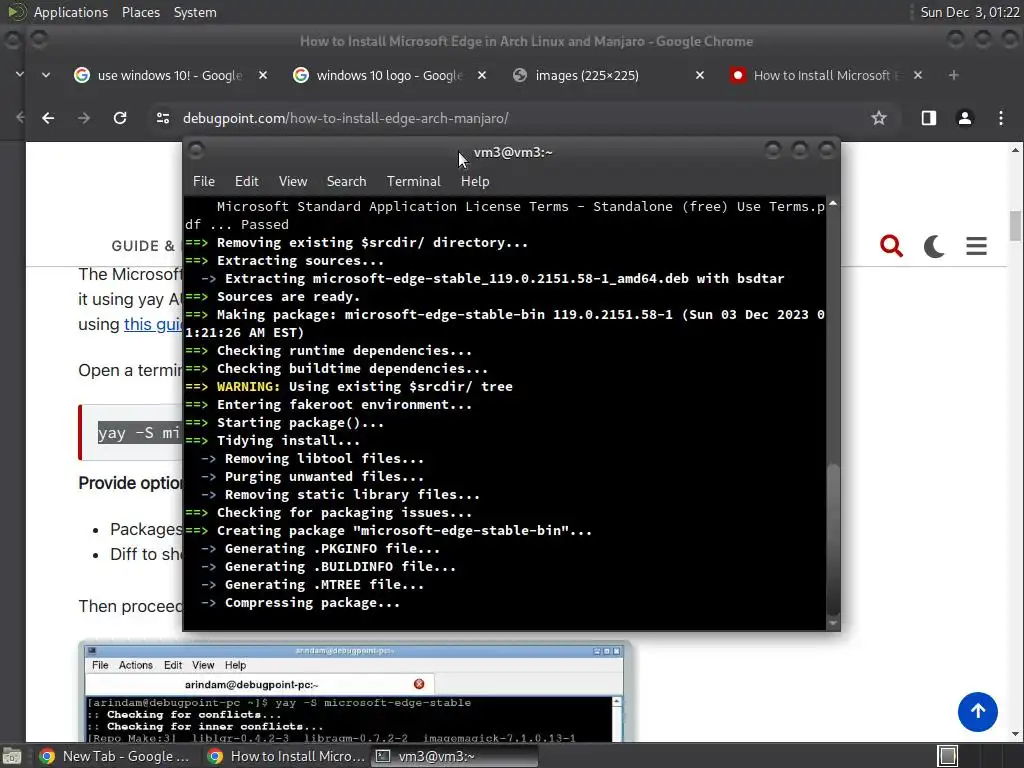The height and width of the screenshot is (768, 1024).
Task: Switch to 'windows 10 logo' Chrome tab
Action: (389, 75)
